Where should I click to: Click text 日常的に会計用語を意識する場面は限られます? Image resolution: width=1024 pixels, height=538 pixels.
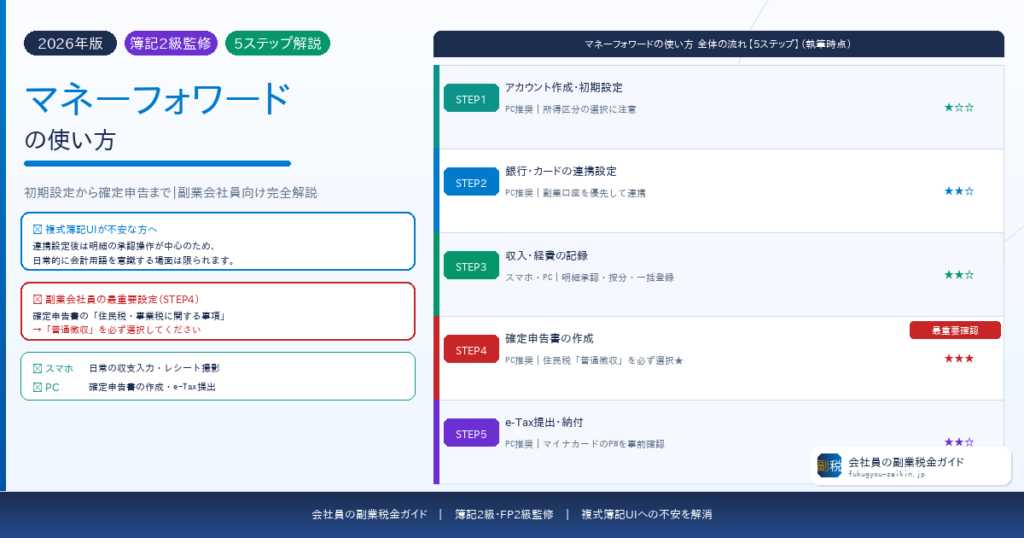point(133,260)
